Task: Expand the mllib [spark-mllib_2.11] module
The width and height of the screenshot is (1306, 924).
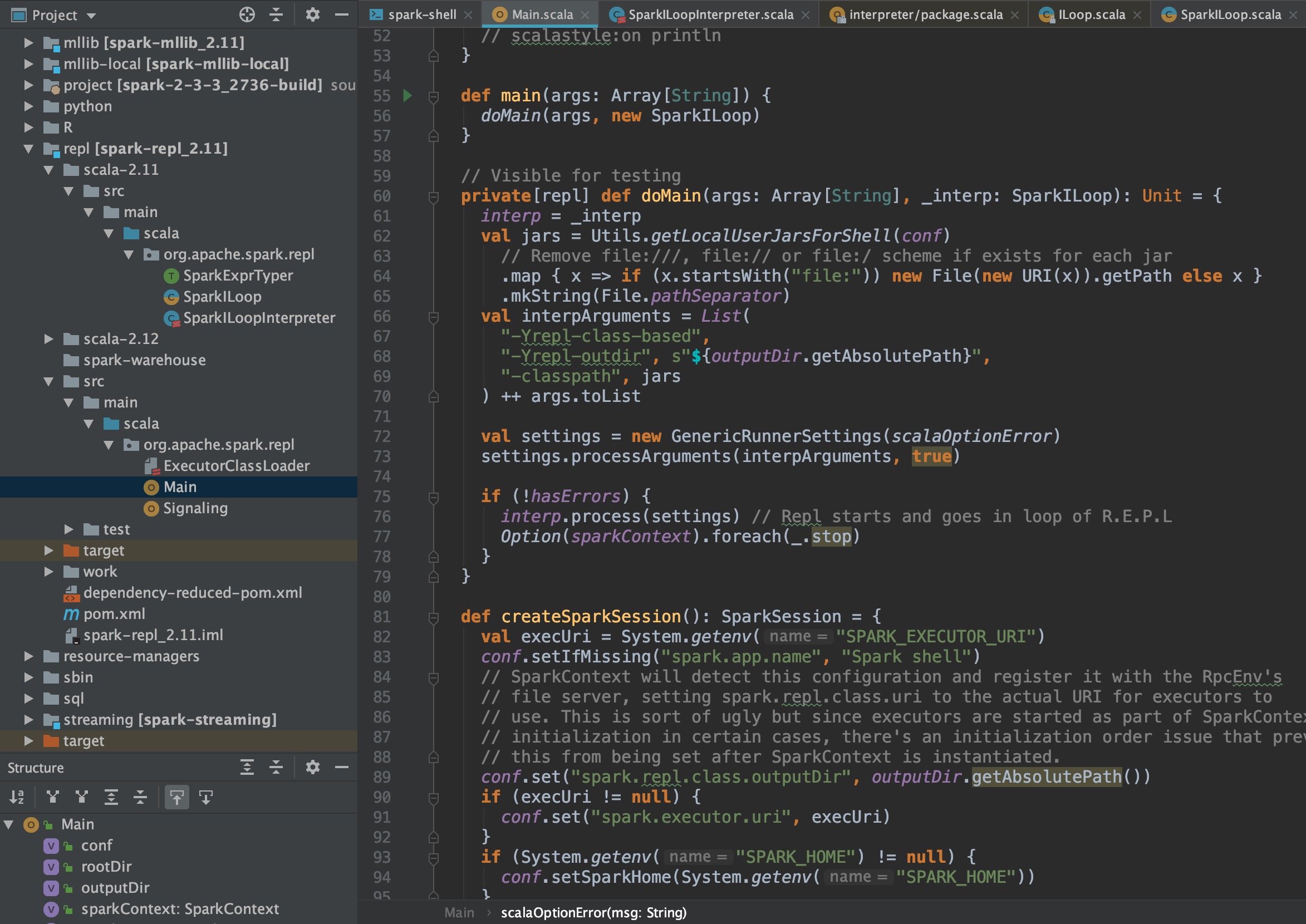Action: pos(28,43)
